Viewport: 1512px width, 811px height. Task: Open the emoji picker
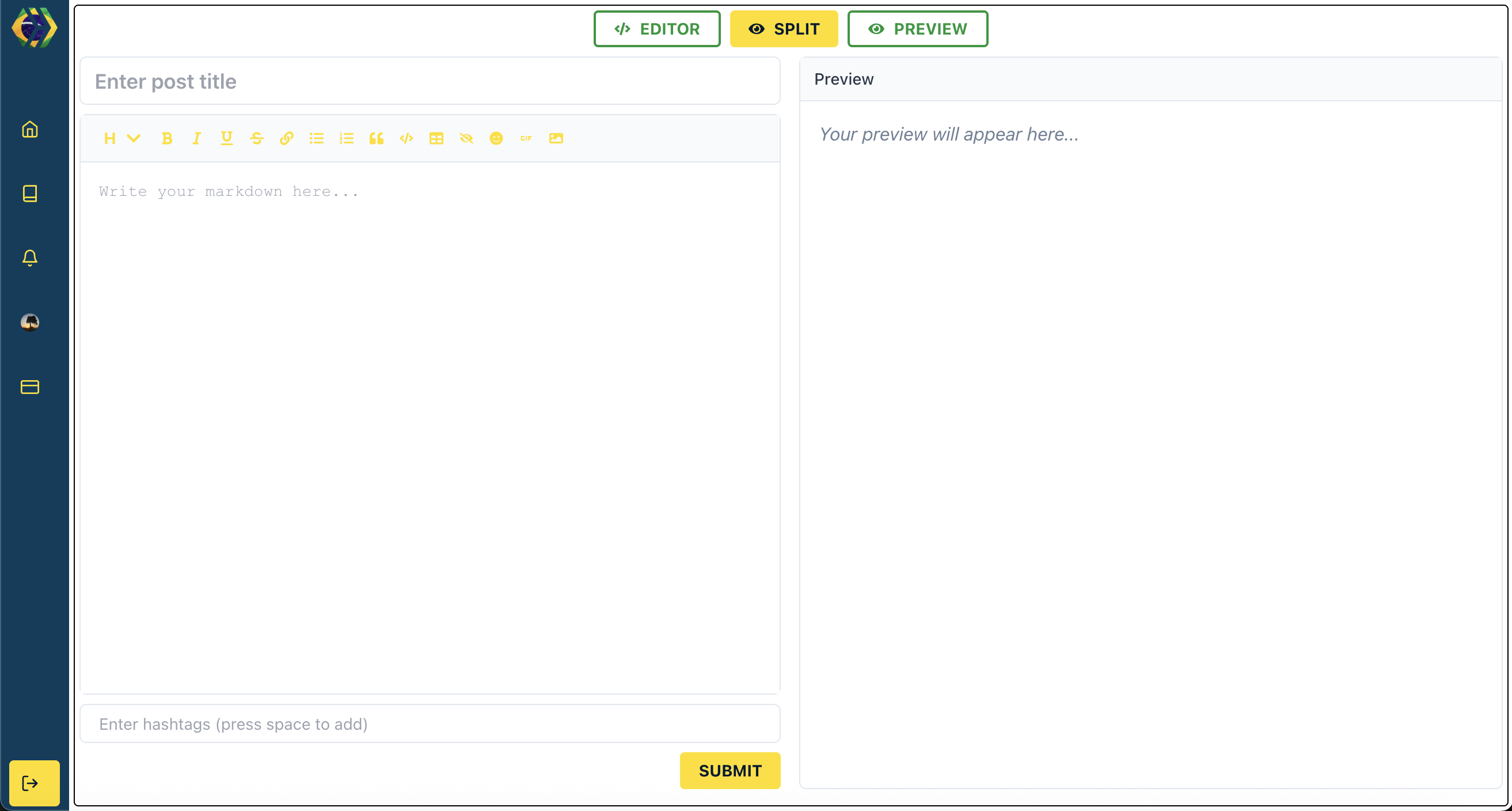click(496, 139)
